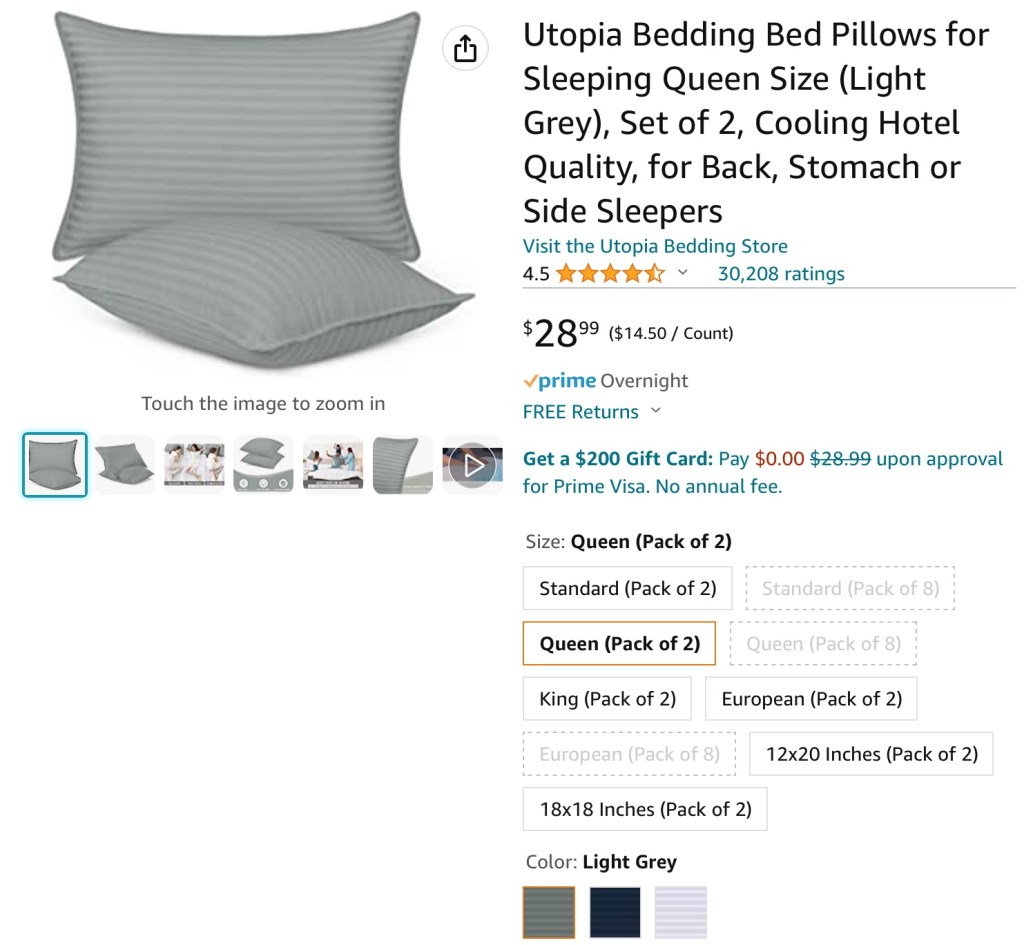Open the 30,208 ratings link
Viewport: 1024px width, 945px height.
pyautogui.click(x=781, y=274)
